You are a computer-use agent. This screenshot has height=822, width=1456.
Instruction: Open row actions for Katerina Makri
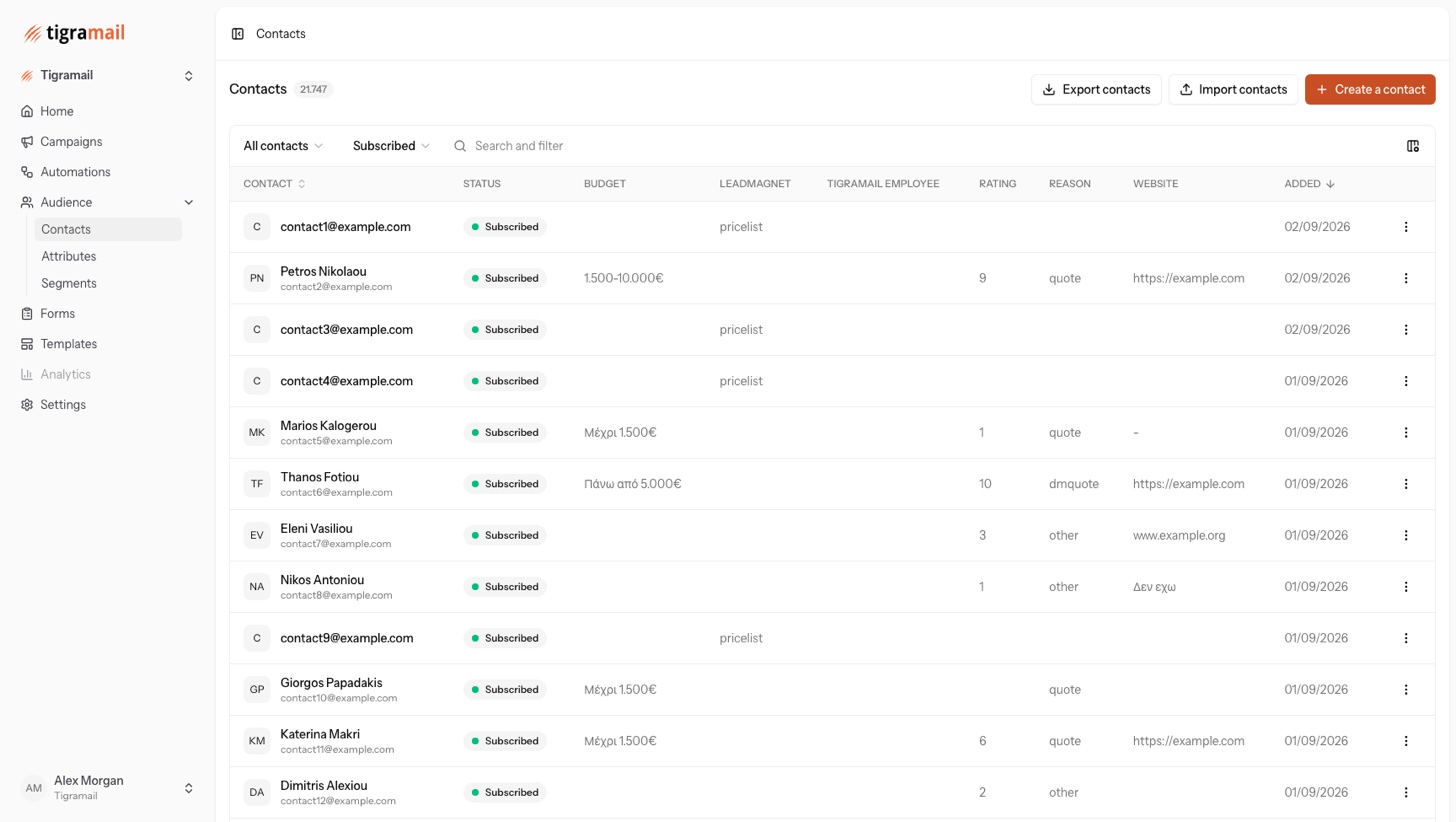pyautogui.click(x=1406, y=741)
